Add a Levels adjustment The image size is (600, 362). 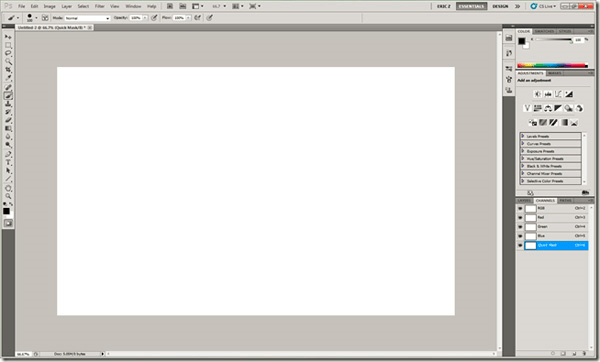pyautogui.click(x=548, y=94)
